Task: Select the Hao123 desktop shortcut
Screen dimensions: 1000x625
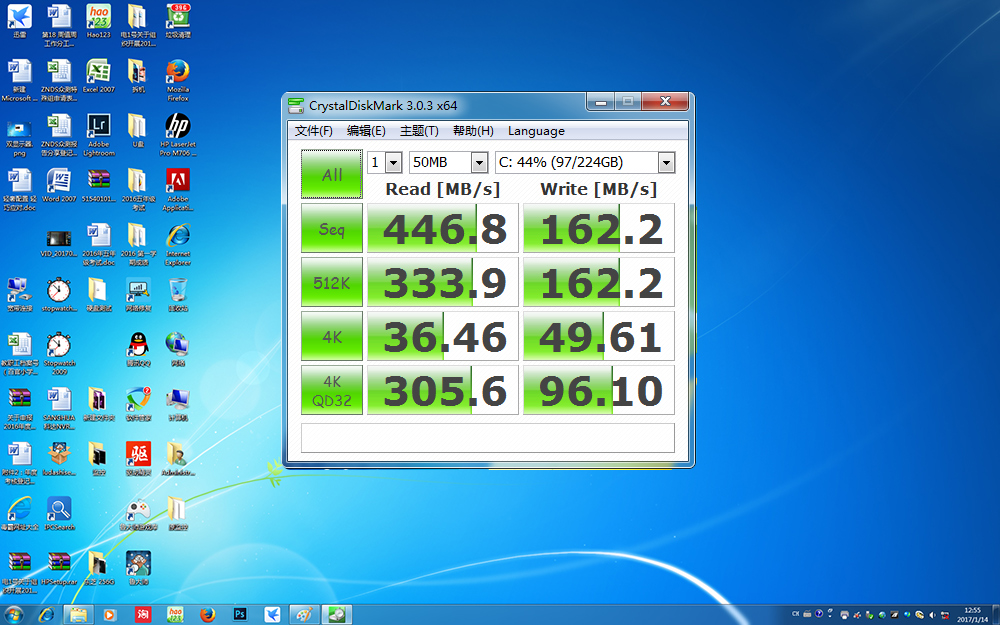Action: [98, 17]
